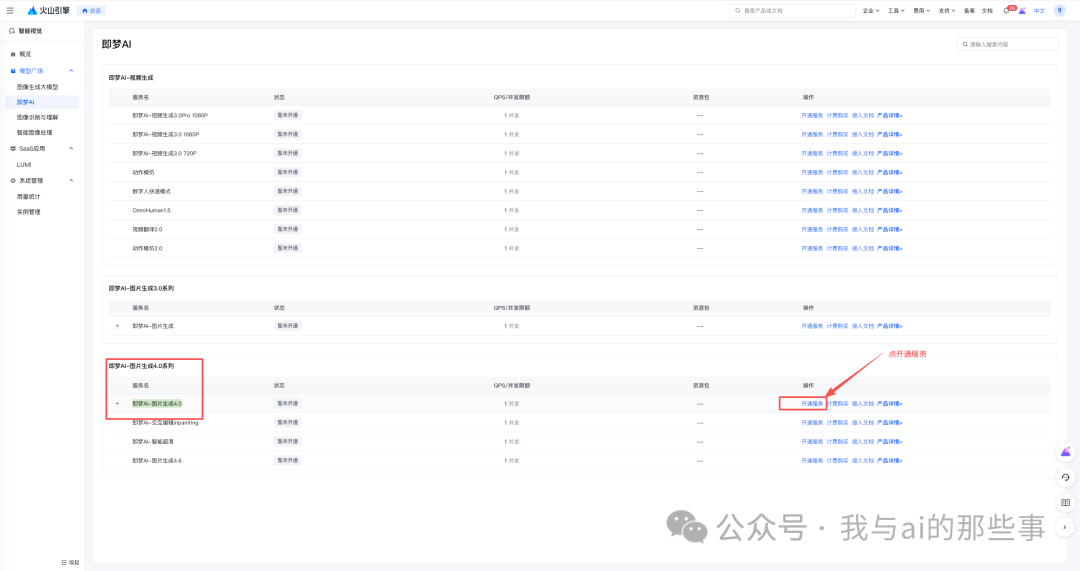Open the 费用 dropdown menu
The image size is (1080, 571).
coord(922,10)
